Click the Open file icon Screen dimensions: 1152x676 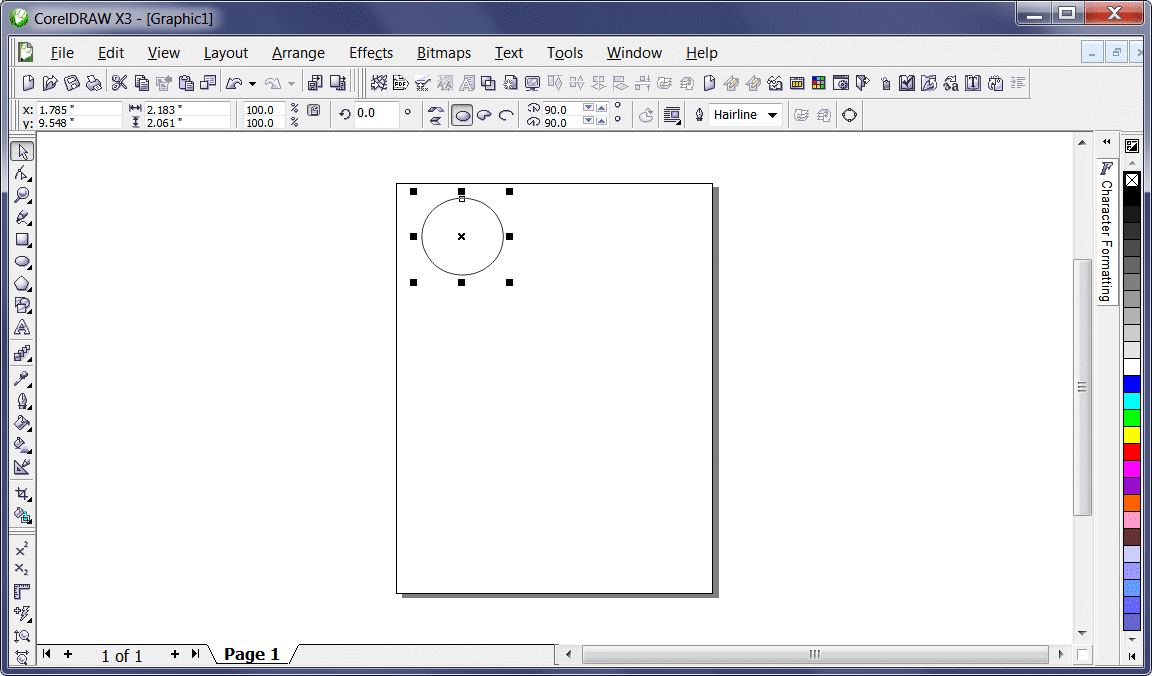(x=50, y=83)
